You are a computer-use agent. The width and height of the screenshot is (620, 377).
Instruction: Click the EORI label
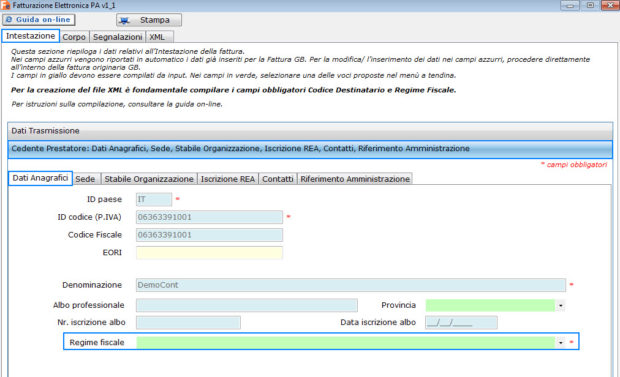(112, 253)
